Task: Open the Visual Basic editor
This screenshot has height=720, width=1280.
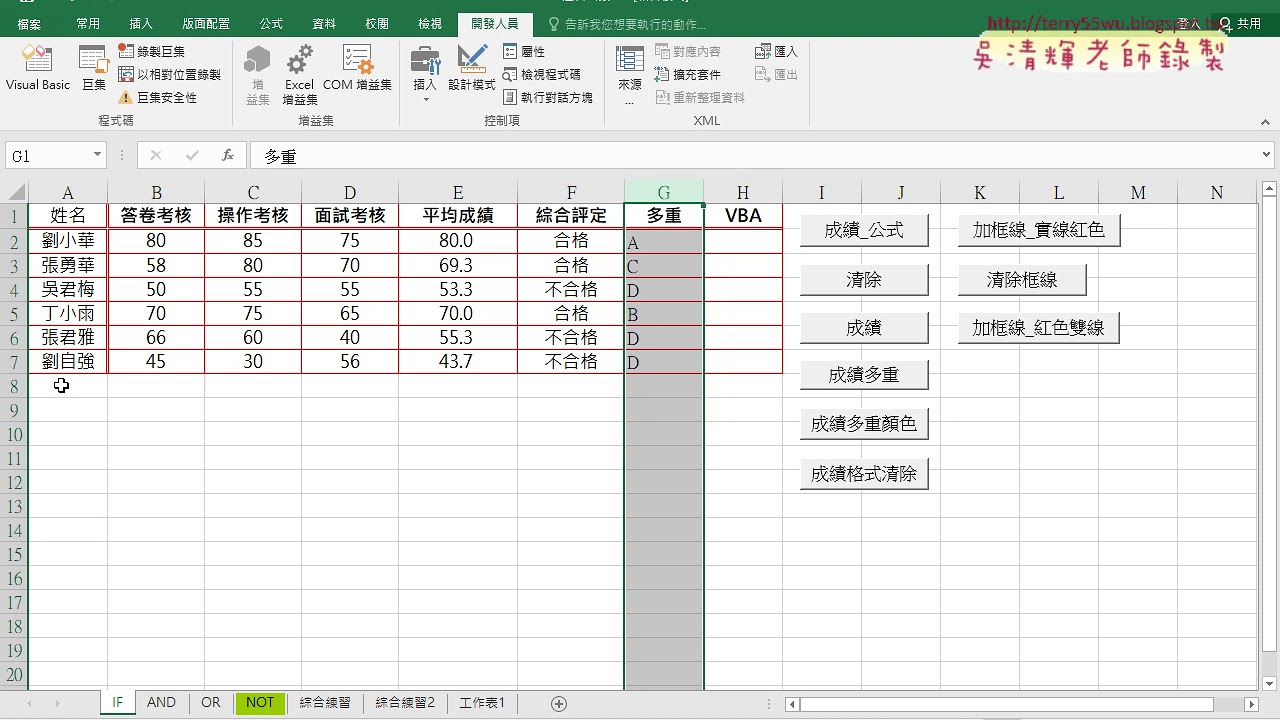Action: coord(37,70)
